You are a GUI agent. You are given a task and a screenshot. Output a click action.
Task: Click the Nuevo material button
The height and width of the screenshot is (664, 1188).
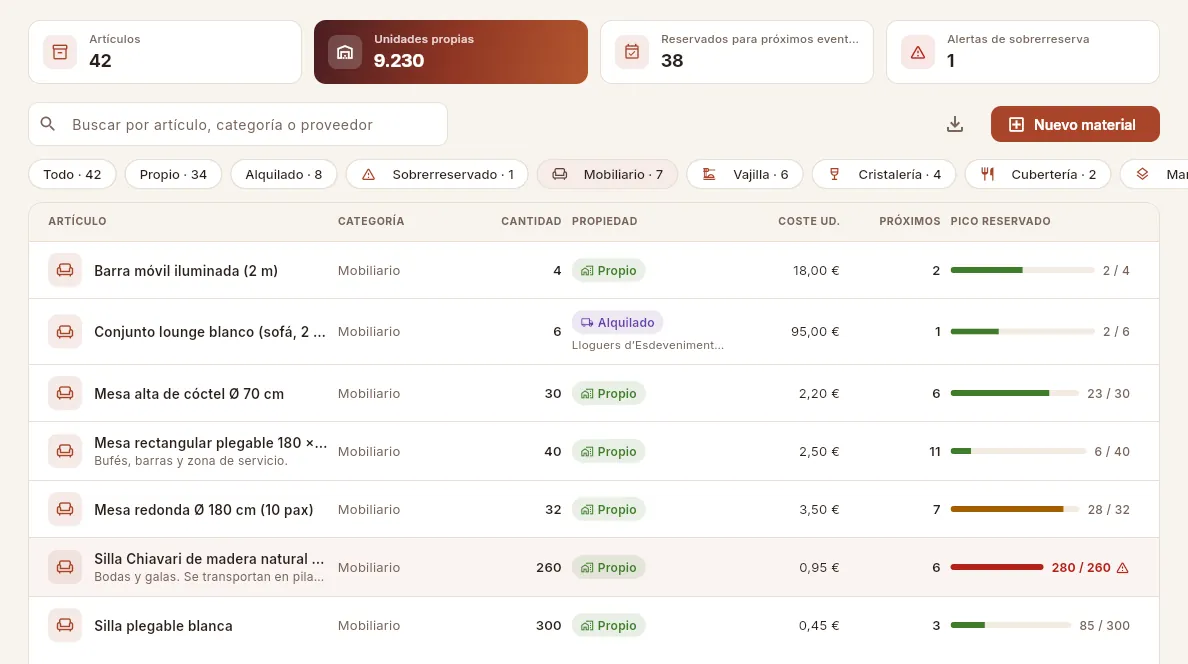1075,124
